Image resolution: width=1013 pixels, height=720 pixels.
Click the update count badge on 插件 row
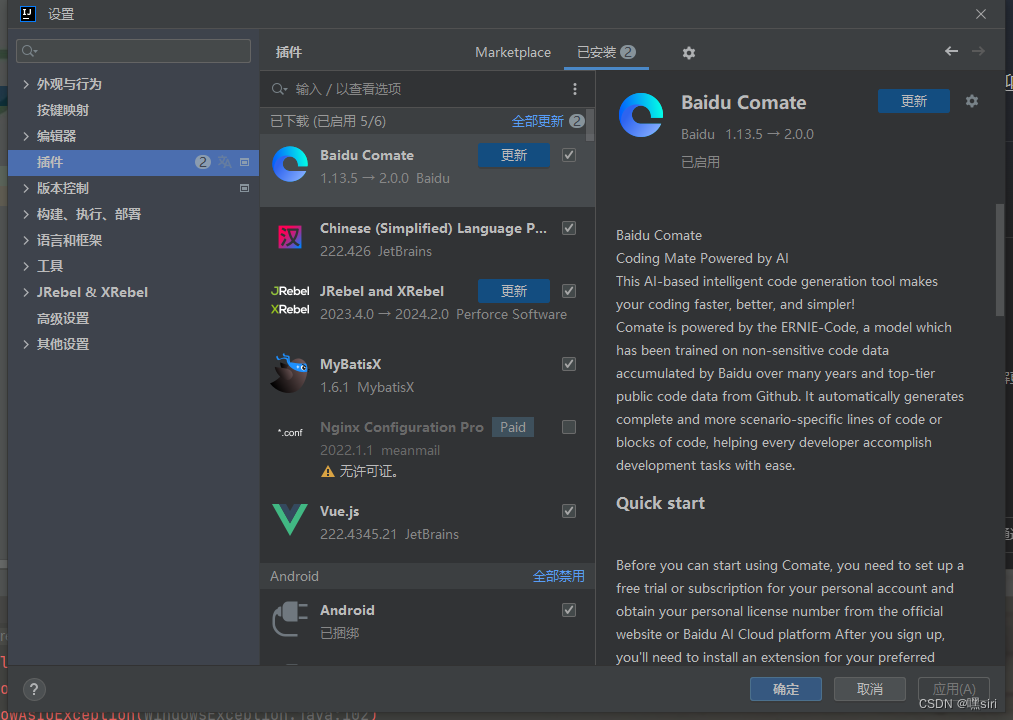pos(203,162)
